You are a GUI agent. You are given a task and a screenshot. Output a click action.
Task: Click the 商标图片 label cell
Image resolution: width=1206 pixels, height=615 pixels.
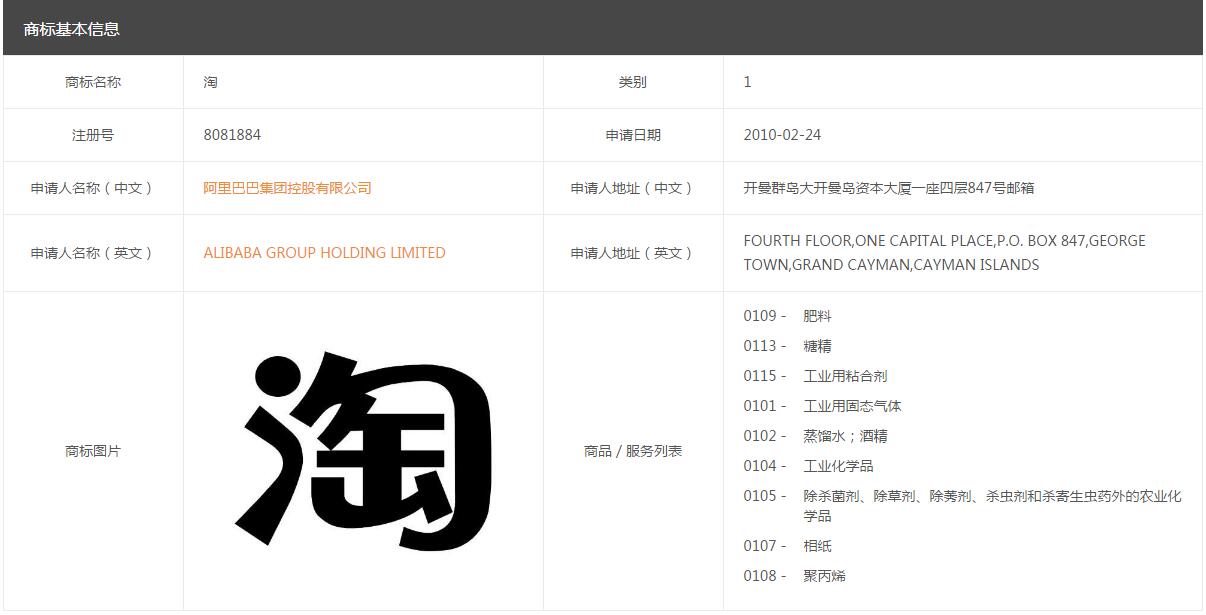(x=93, y=451)
